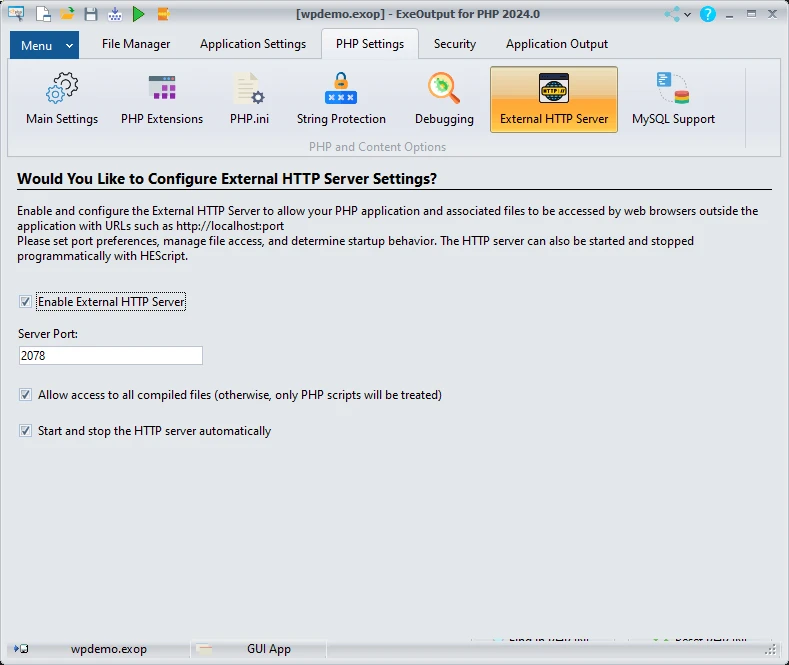The width and height of the screenshot is (789, 665).
Task: Click the Server Port input field
Action: click(x=111, y=356)
